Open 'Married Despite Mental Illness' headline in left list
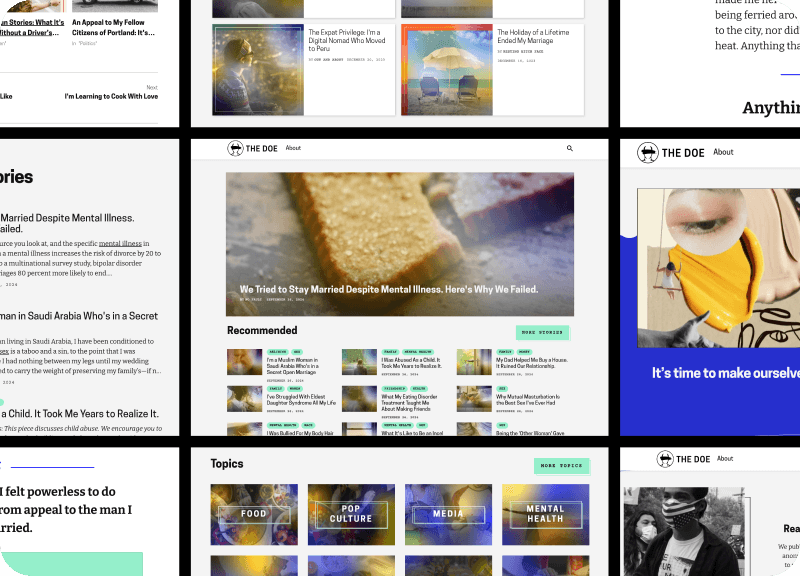This screenshot has height=576, width=800. pyautogui.click(x=67, y=223)
